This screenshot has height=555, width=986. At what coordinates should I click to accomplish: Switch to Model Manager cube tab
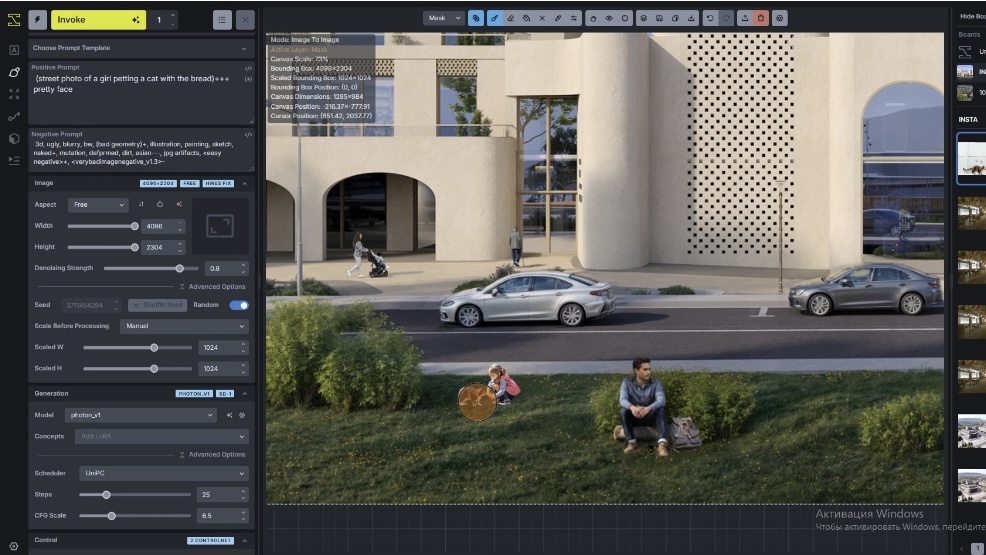14,138
